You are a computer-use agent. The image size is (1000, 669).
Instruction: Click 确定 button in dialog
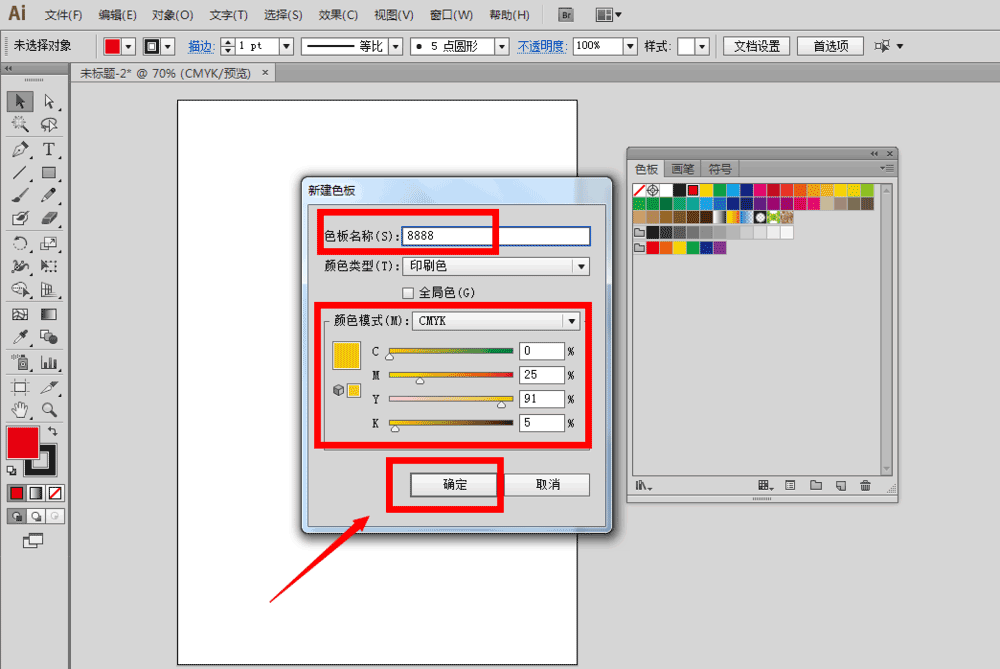click(x=455, y=485)
